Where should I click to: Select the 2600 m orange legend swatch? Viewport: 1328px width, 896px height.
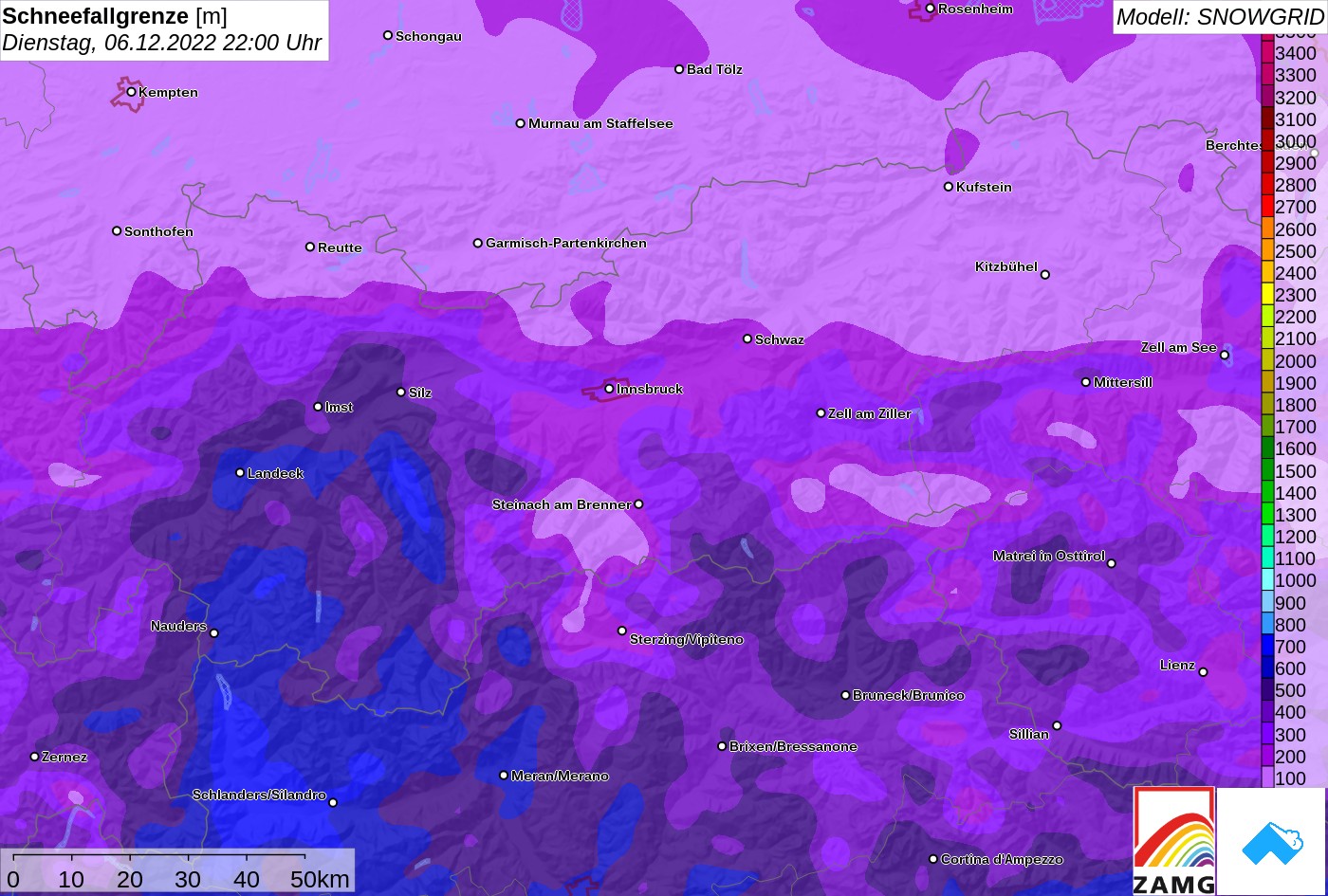click(x=1267, y=229)
